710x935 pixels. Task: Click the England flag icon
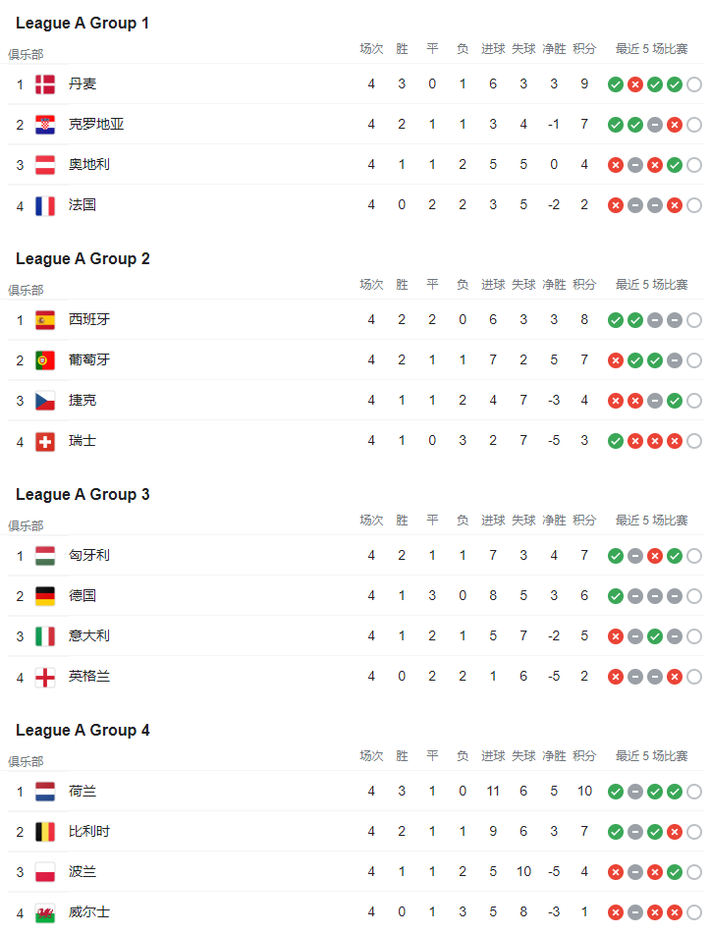(x=45, y=677)
